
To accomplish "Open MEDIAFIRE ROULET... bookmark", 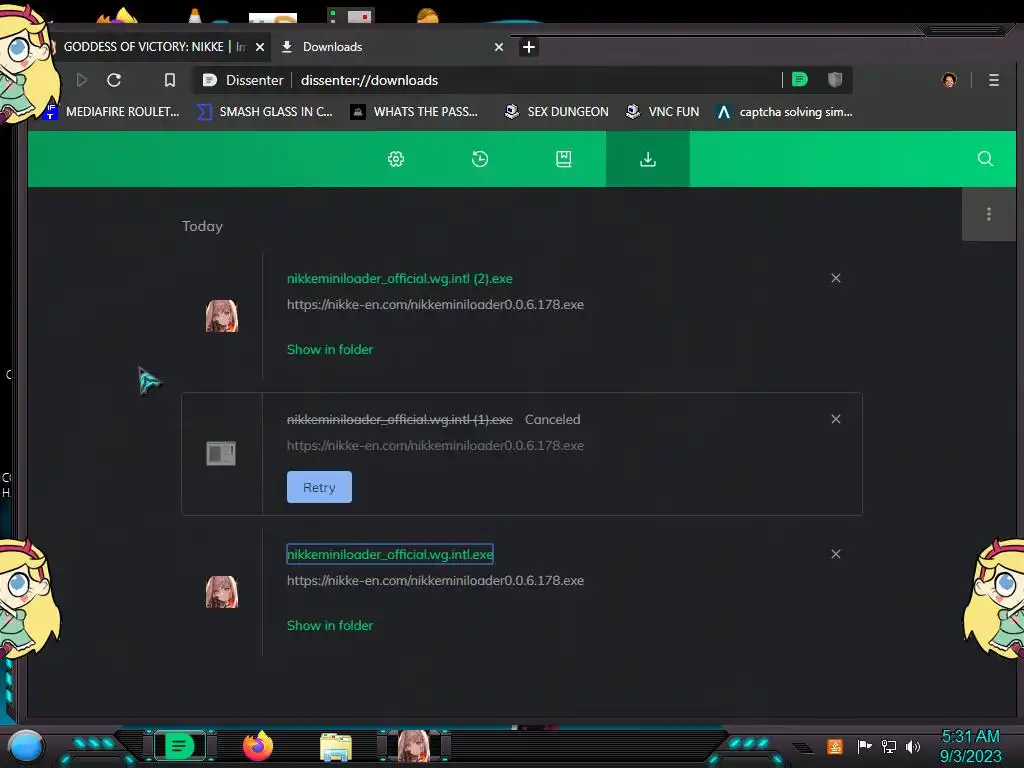I will pyautogui.click(x=111, y=112).
